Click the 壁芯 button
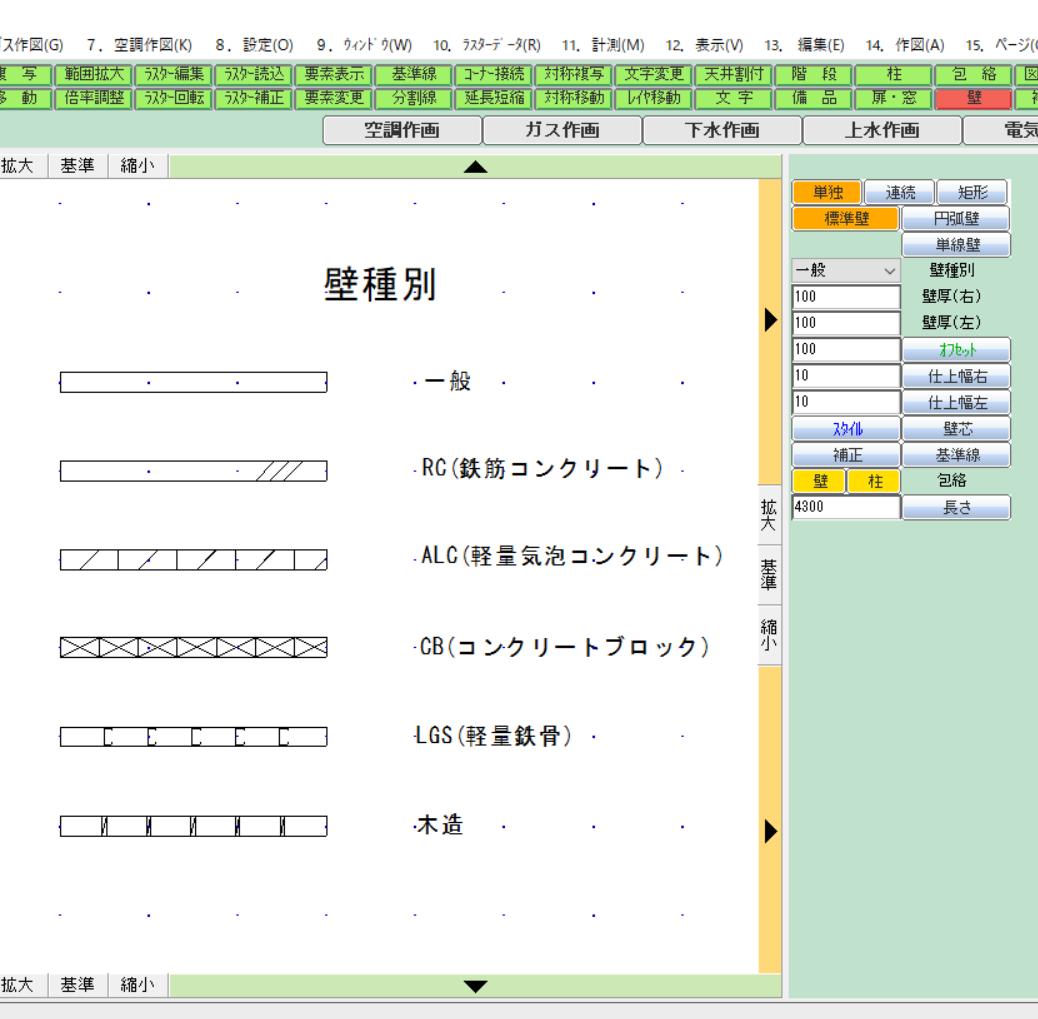 [x=956, y=428]
